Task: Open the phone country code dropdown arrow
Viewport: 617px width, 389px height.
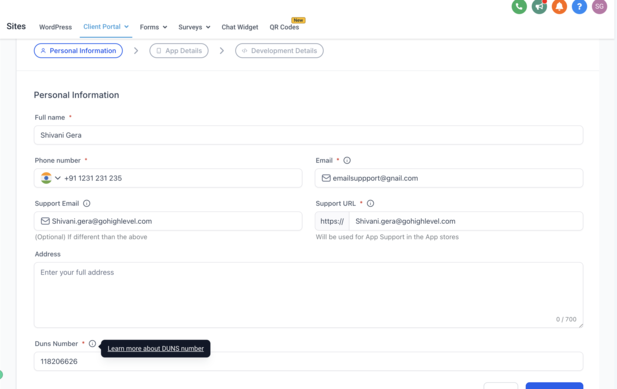Action: point(58,178)
